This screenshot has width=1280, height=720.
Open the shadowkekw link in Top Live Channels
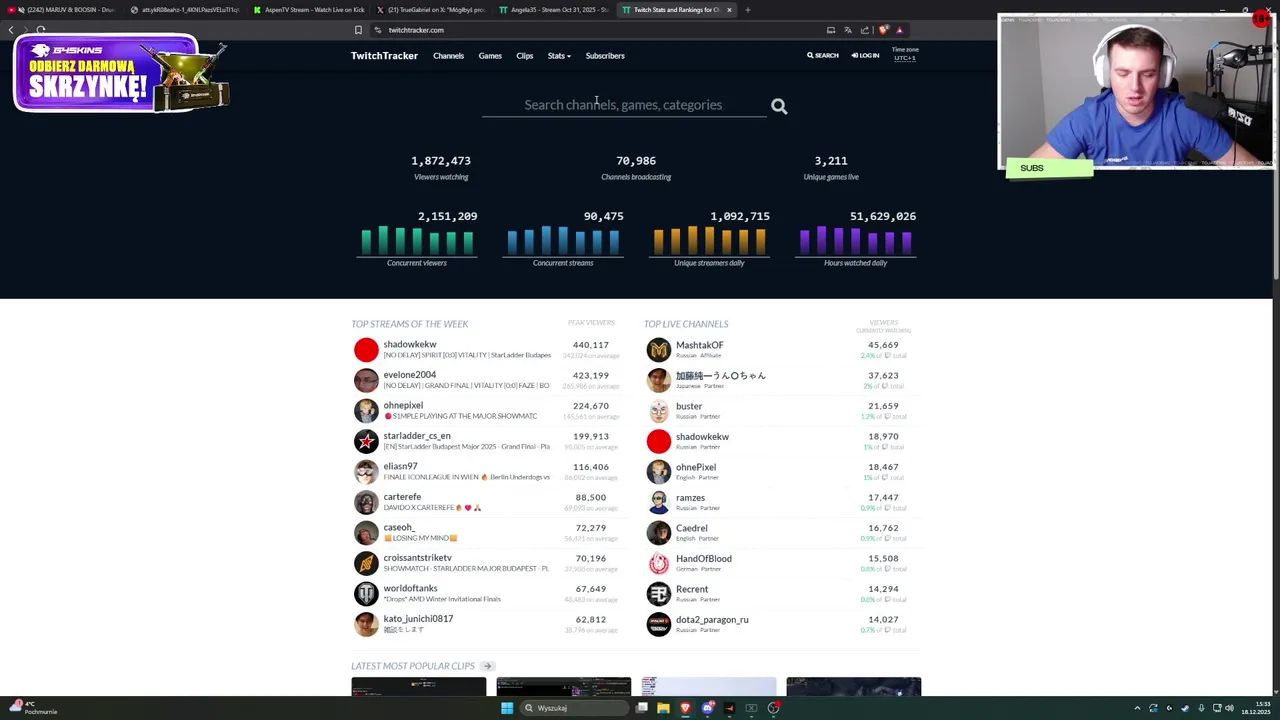(702, 437)
